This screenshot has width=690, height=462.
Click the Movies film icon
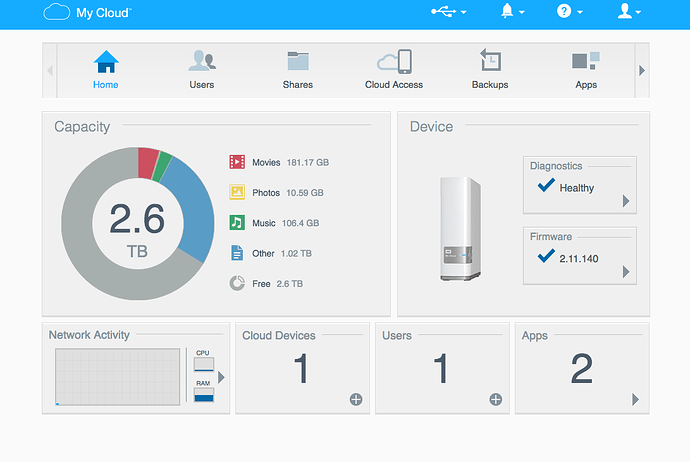[237, 162]
